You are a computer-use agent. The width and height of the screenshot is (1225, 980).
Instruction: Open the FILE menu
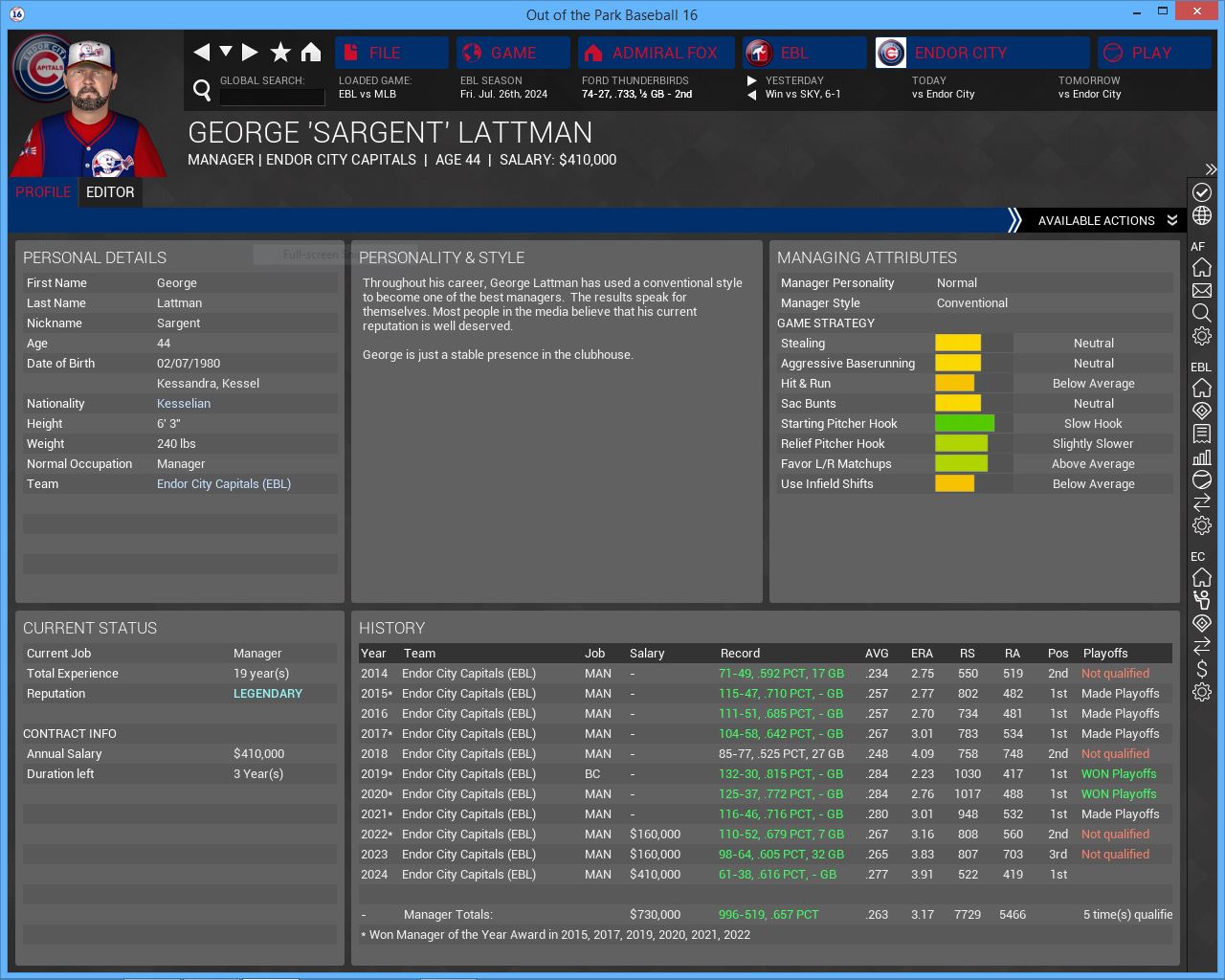click(x=391, y=53)
